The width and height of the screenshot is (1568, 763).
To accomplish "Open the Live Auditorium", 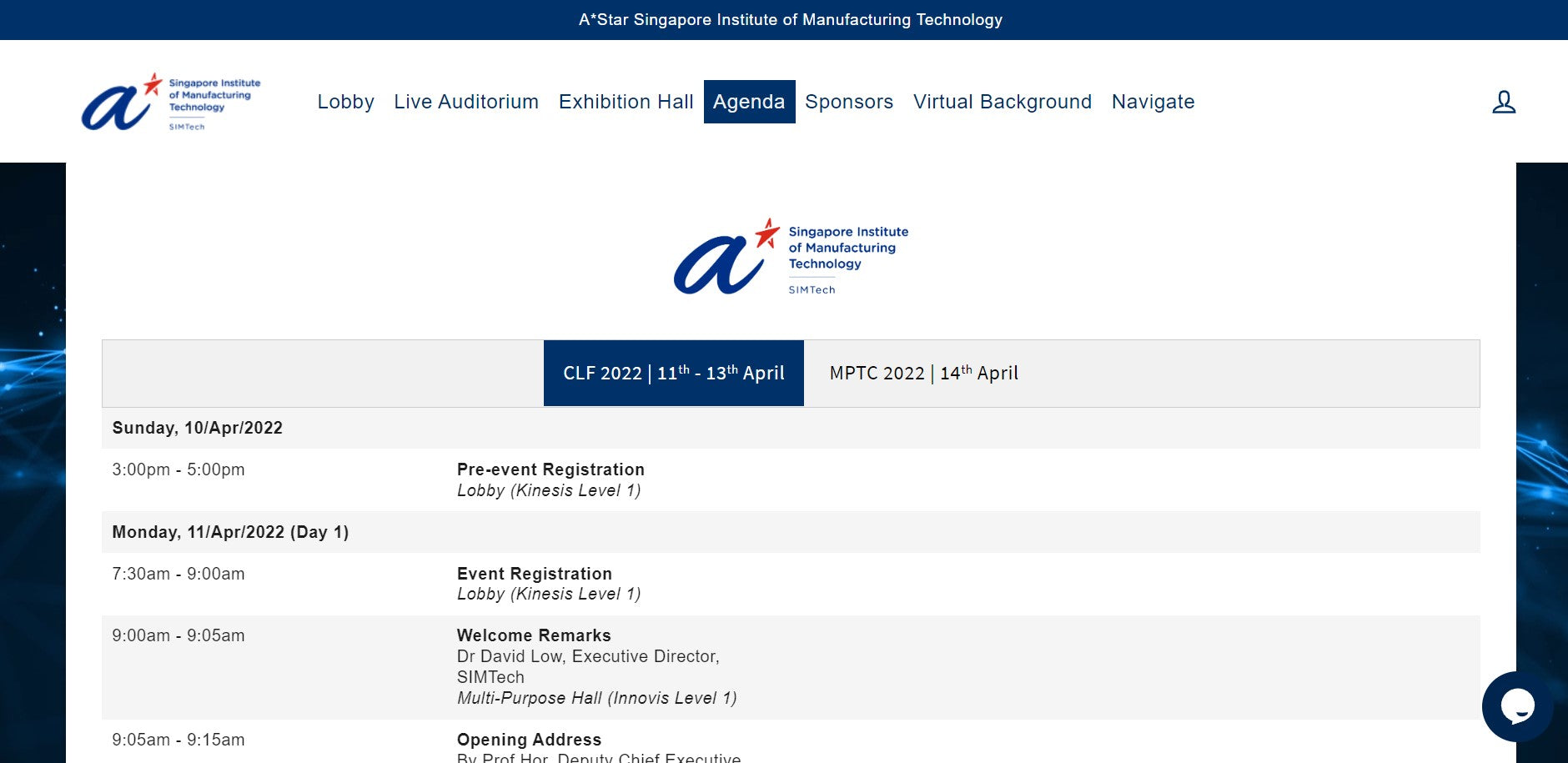I will click(465, 102).
